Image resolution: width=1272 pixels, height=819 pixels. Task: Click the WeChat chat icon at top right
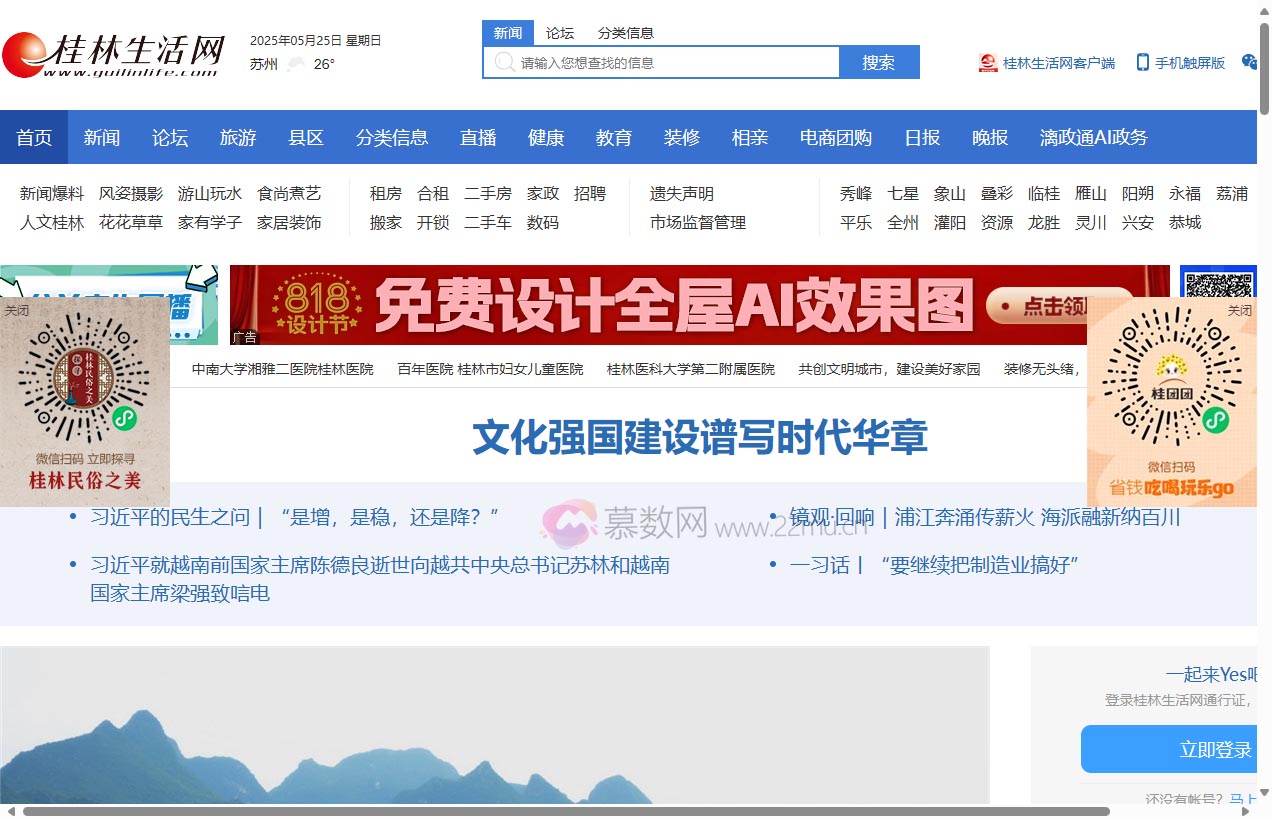(x=1249, y=63)
